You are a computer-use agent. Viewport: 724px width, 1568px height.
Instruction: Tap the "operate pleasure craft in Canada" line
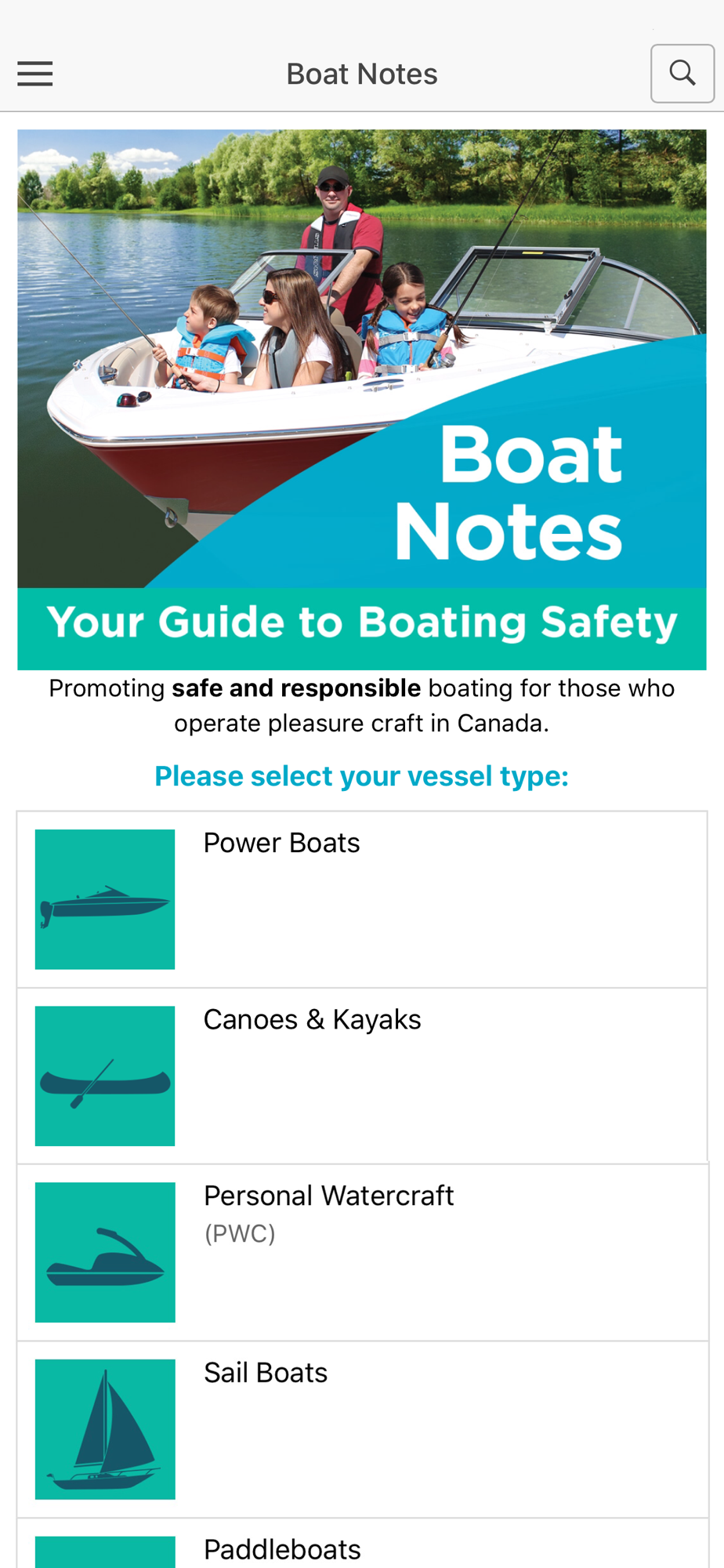(x=361, y=723)
